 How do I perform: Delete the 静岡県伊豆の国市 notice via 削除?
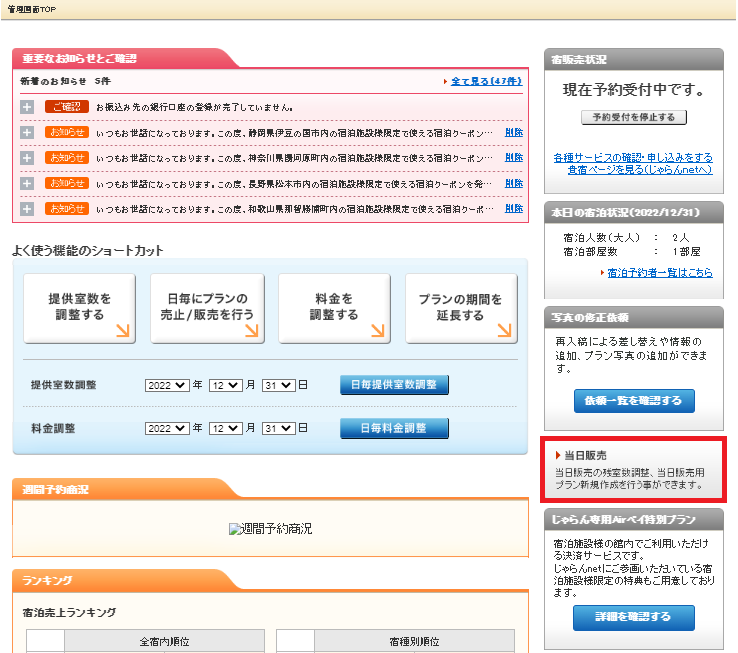pos(513,132)
